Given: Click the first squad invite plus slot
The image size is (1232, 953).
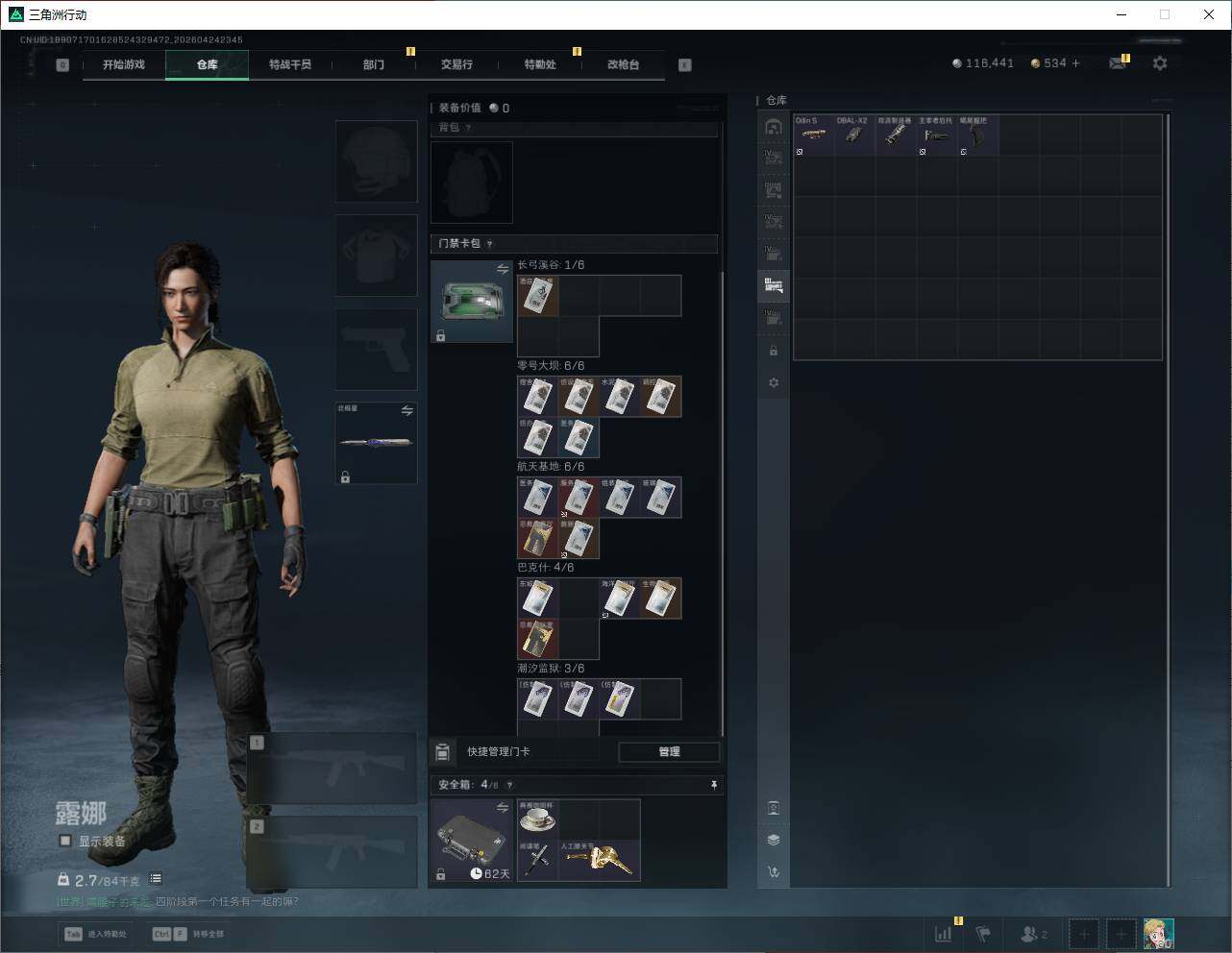Looking at the screenshot, I should [1084, 934].
